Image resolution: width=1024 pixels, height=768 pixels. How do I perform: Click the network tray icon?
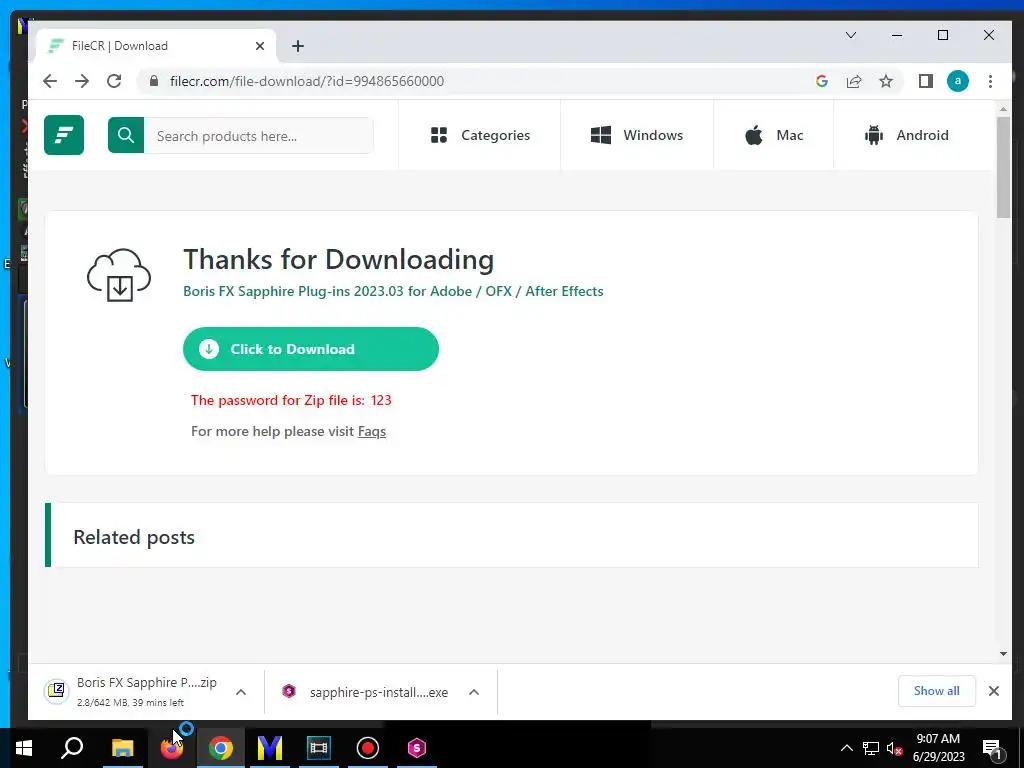click(x=871, y=748)
